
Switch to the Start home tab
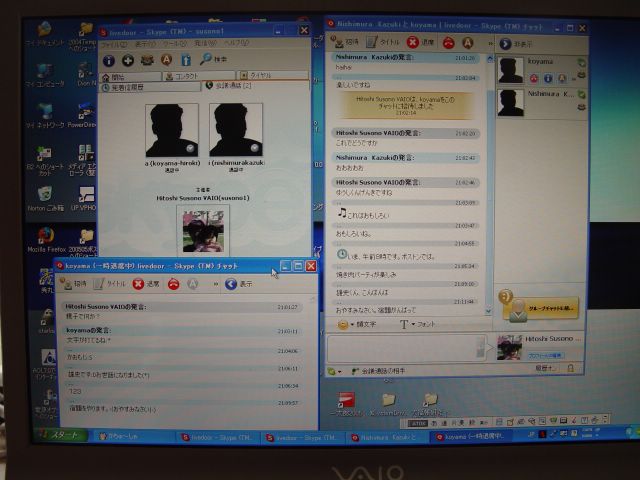pyautogui.click(x=130, y=77)
